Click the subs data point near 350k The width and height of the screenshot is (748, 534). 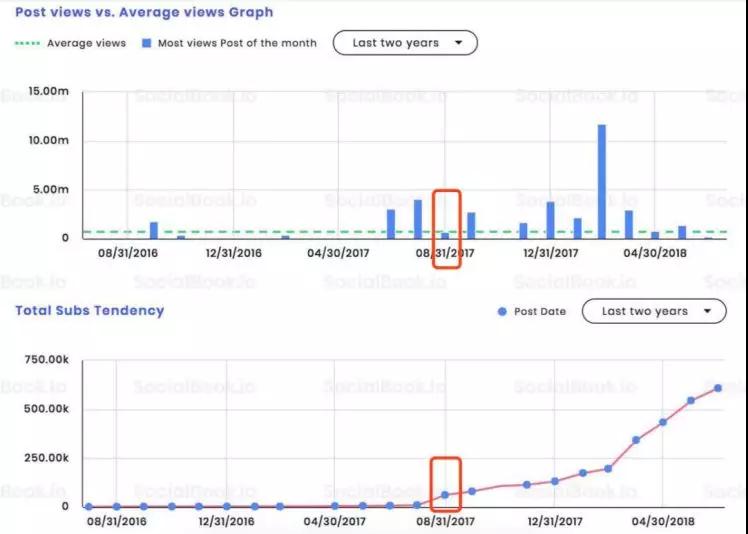point(636,440)
